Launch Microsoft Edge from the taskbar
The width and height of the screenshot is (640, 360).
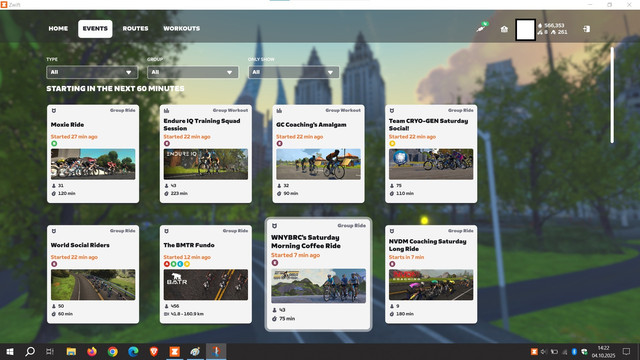pyautogui.click(x=133, y=351)
